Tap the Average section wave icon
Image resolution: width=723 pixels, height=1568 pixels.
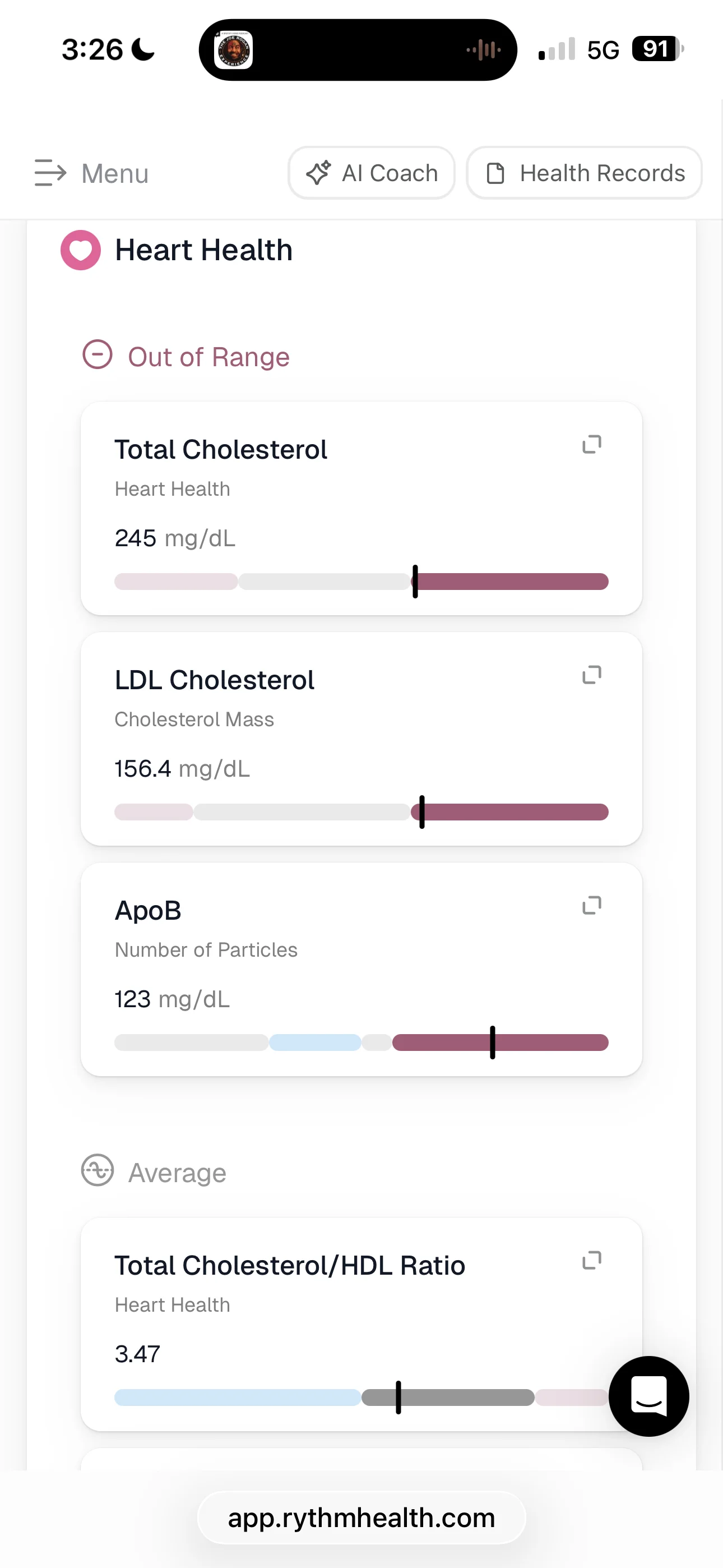coord(98,1170)
